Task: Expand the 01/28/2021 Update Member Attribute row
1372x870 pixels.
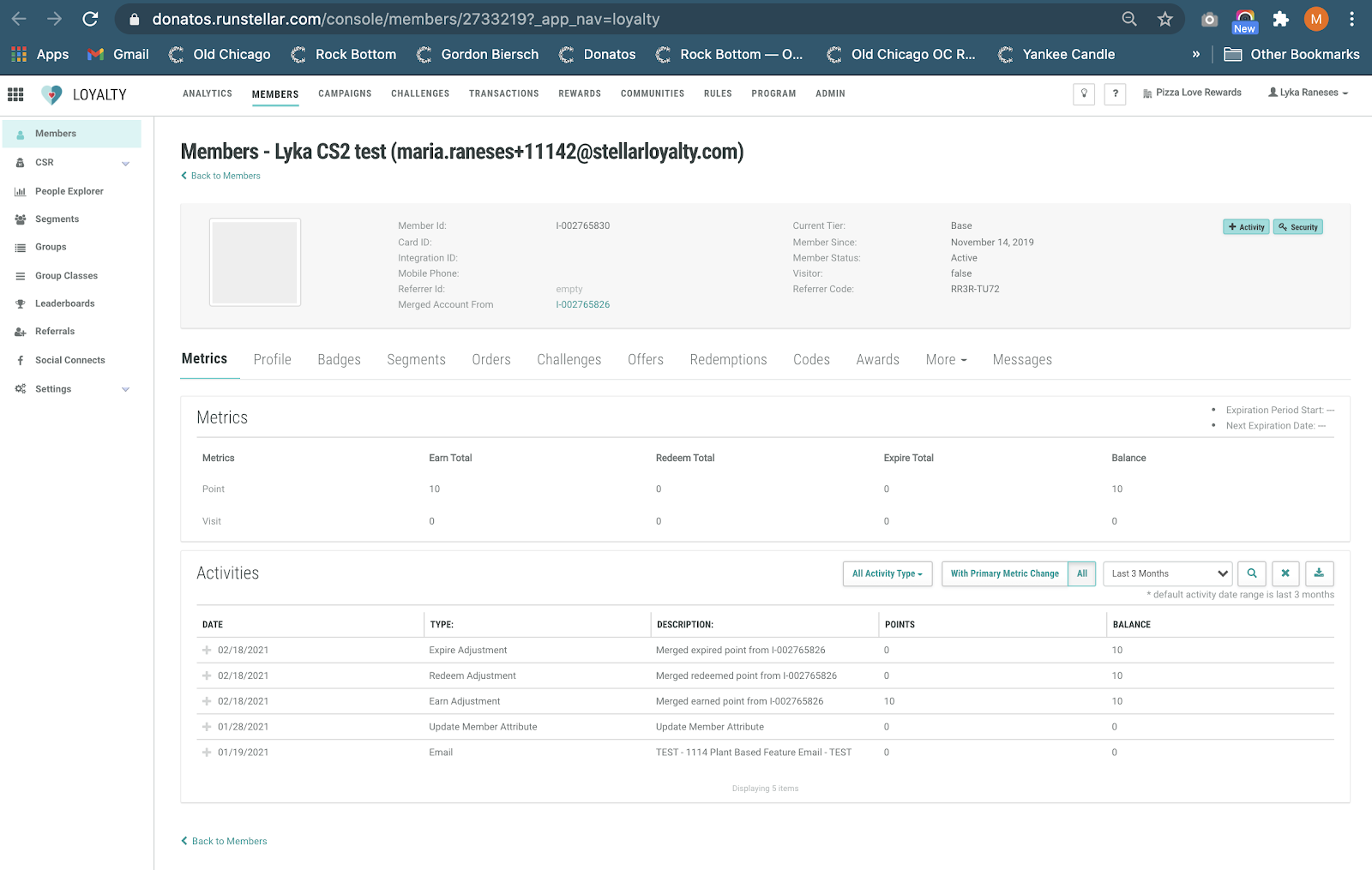Action: click(207, 727)
